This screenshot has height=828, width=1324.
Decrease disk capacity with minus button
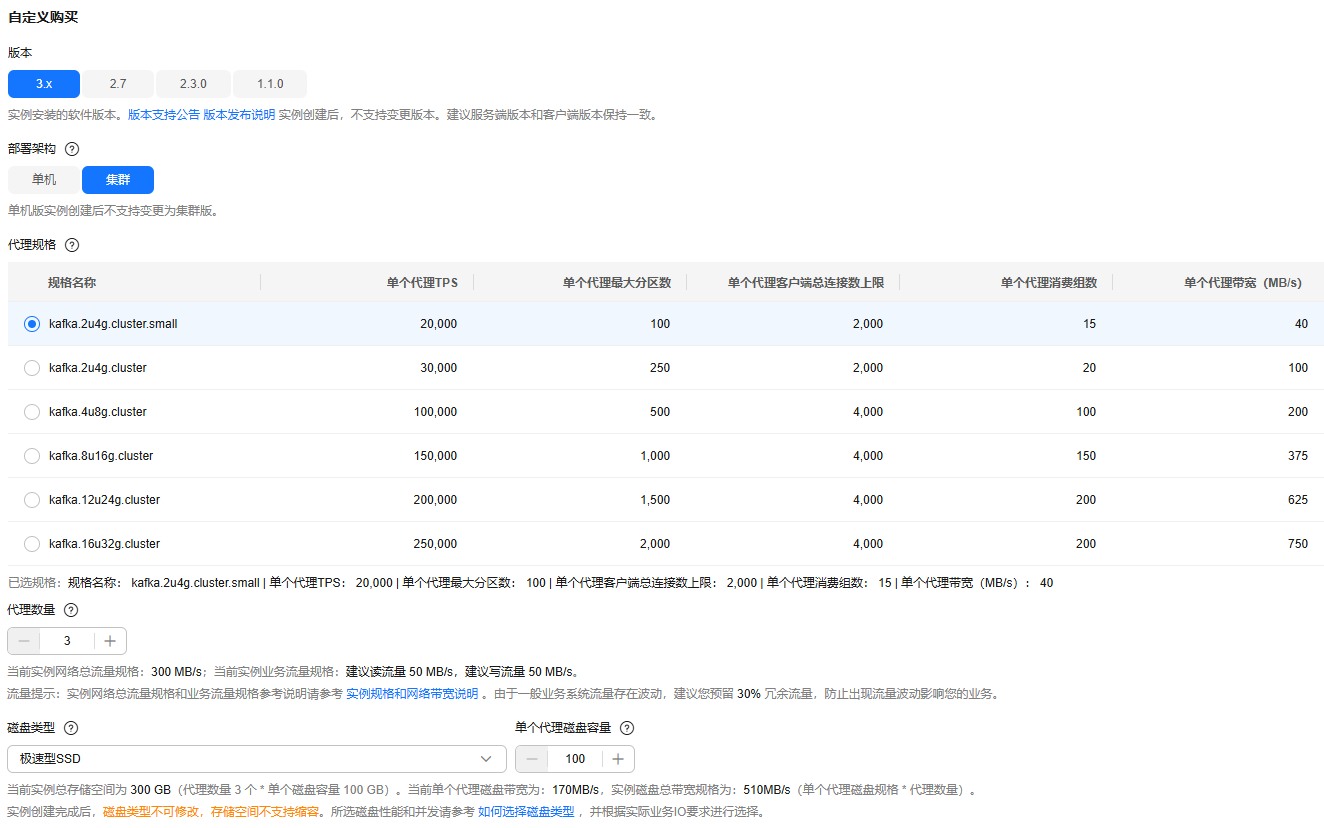pyautogui.click(x=532, y=759)
